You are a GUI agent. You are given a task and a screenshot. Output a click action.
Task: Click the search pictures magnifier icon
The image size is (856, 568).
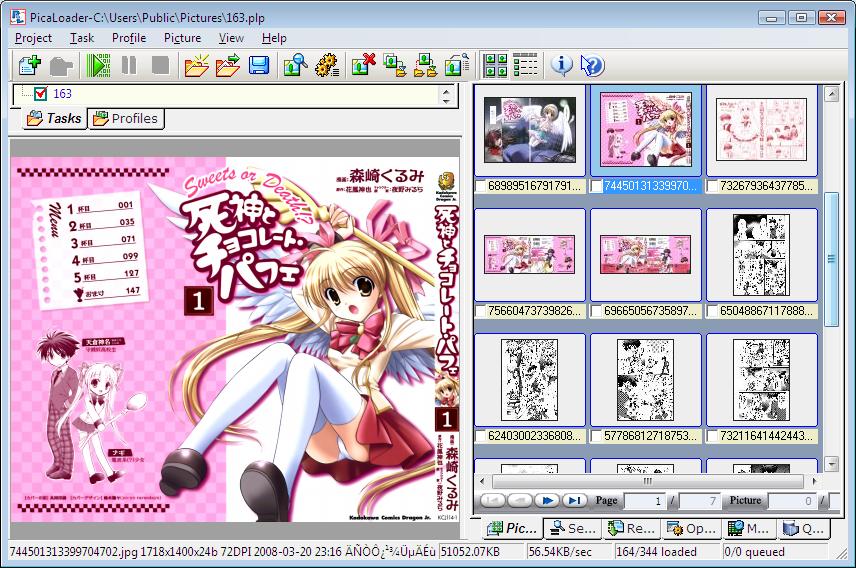[295, 66]
